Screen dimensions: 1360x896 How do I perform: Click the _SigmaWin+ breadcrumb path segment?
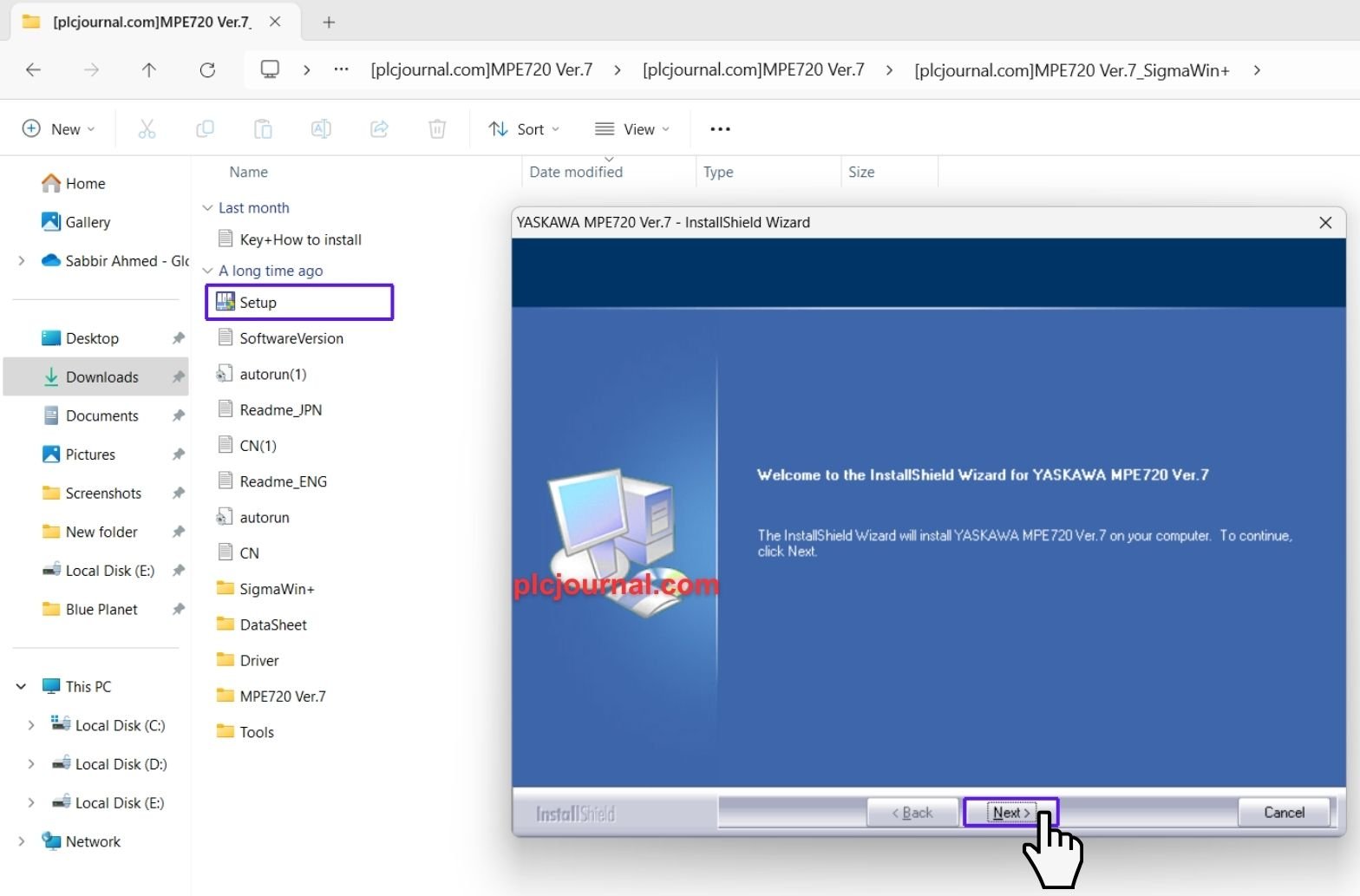coord(1072,70)
